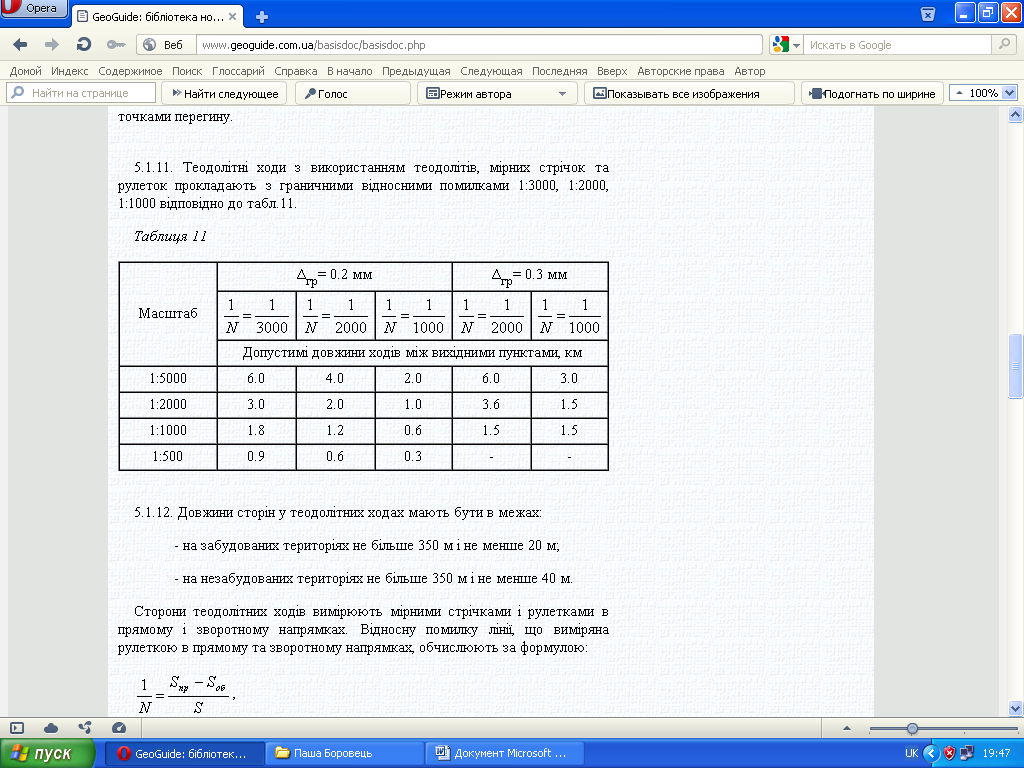This screenshot has height=768, width=1024.
Task: Open the Opera main menu button
Action: tap(34, 8)
